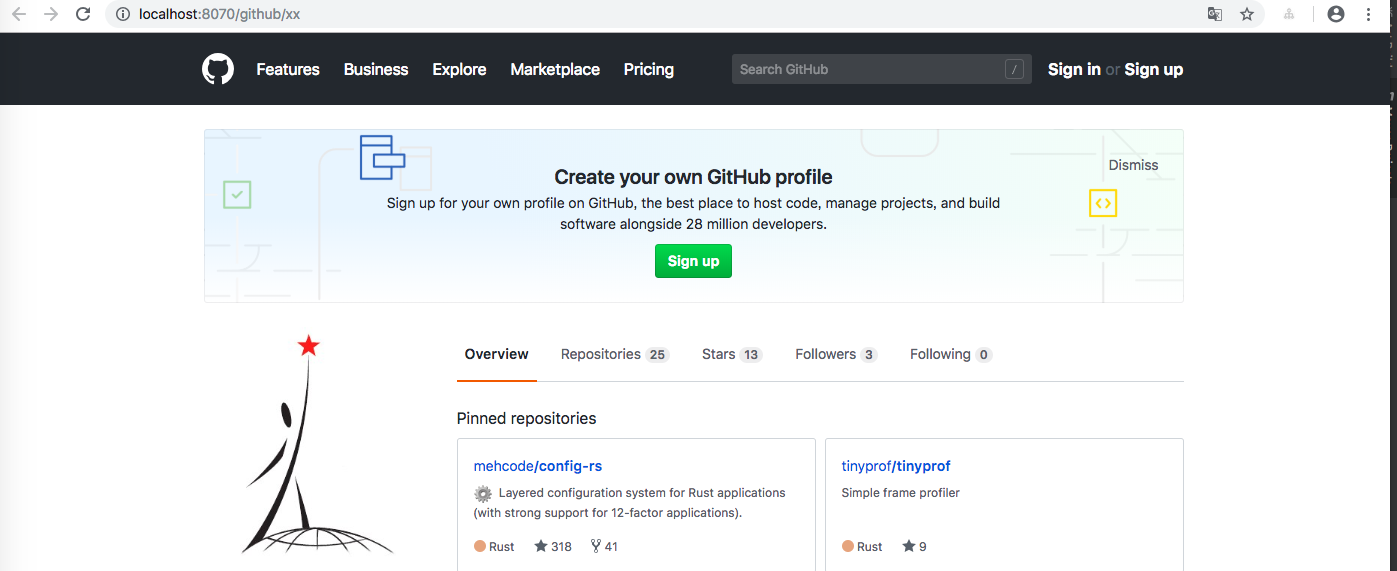Click the slash shortcut icon in search

[x=1015, y=69]
